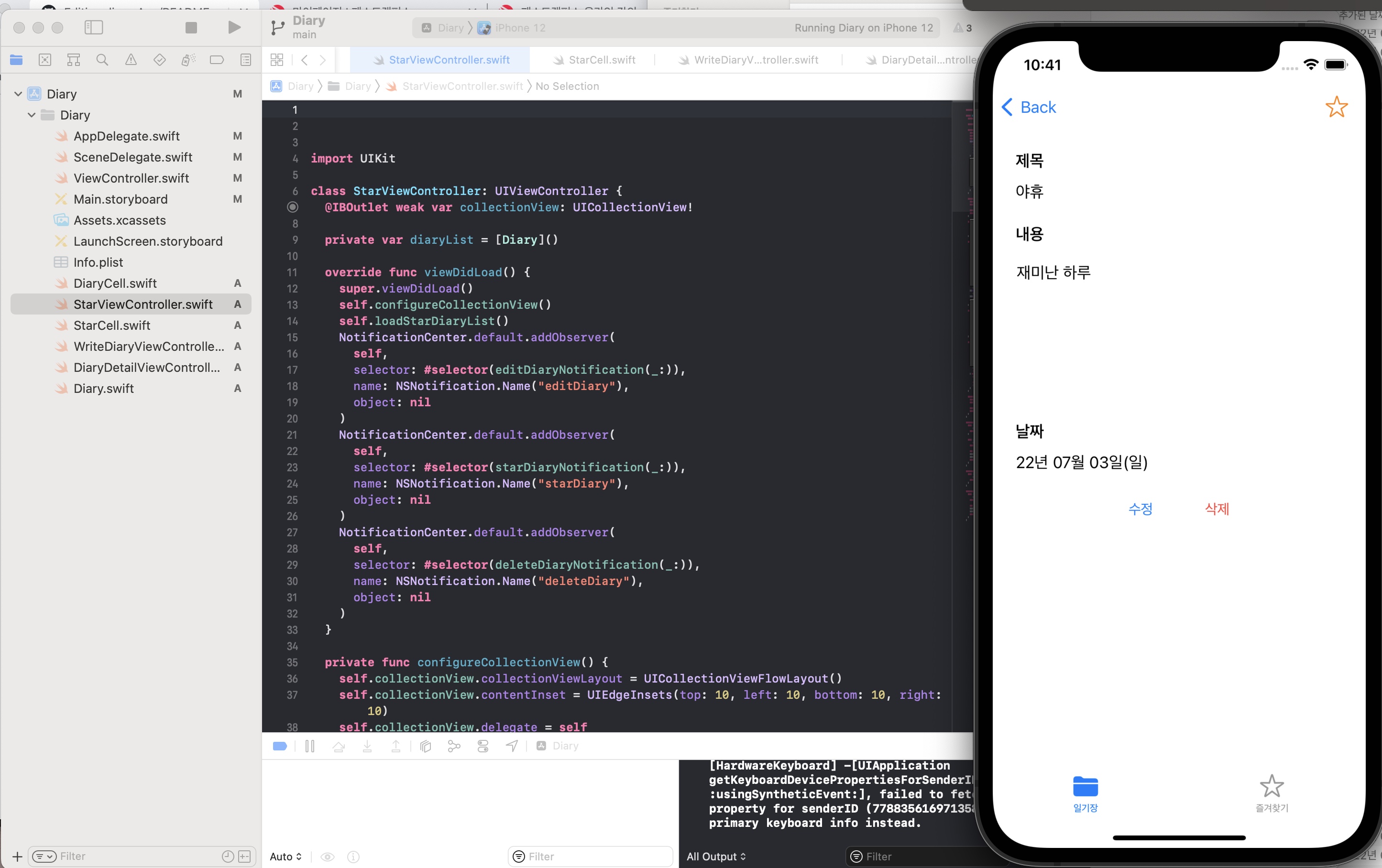This screenshot has width=1382, height=868.
Task: Add new file with plus button
Action: (17, 857)
